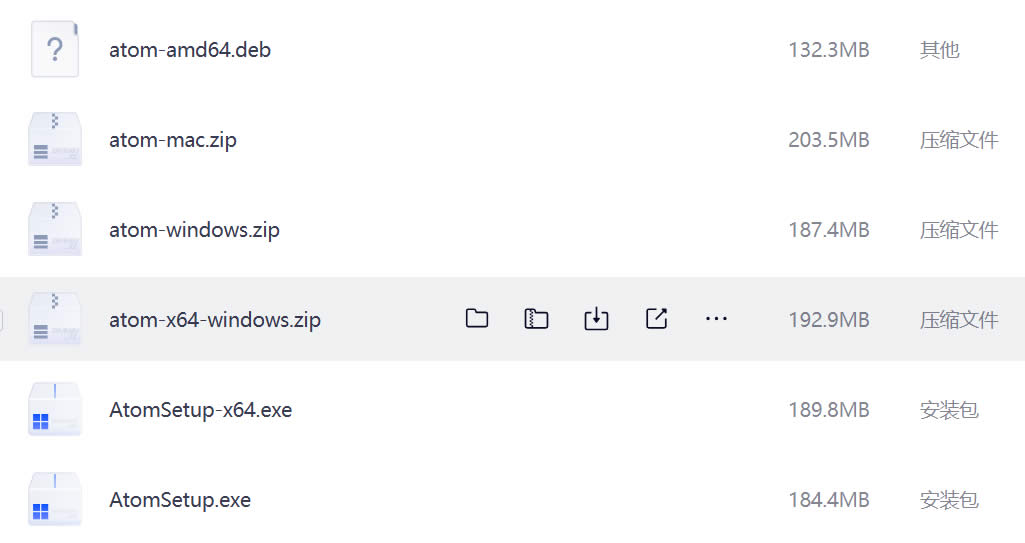Select the atom-windows.zip file name
This screenshot has width=1025, height=543.
coord(194,230)
